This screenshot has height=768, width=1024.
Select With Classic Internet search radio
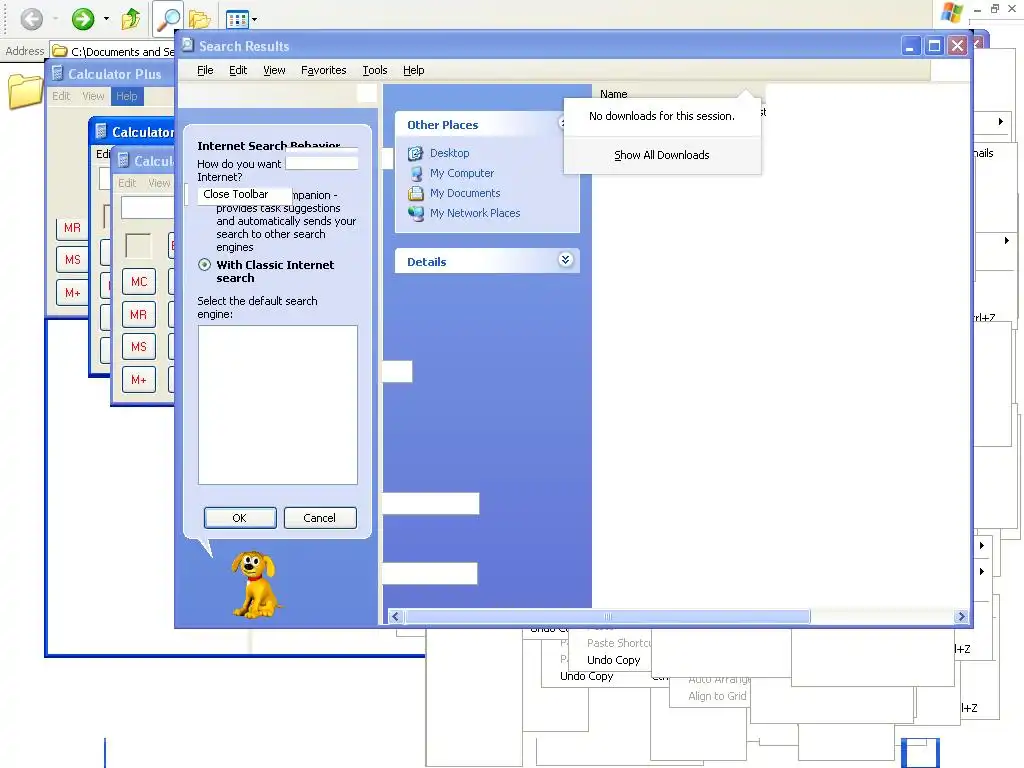[x=204, y=264]
